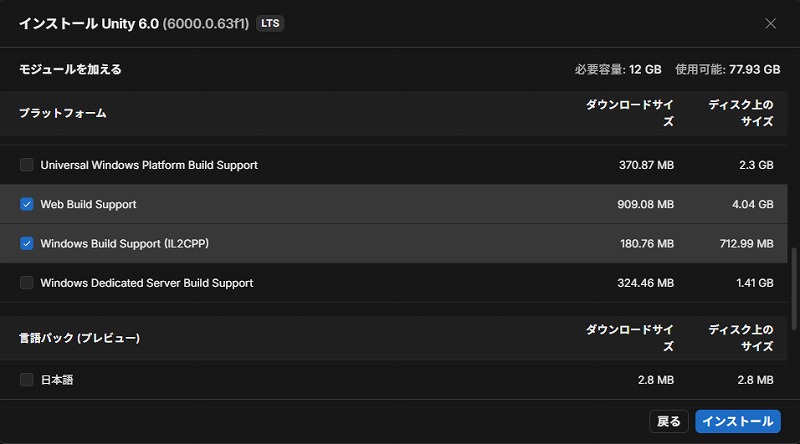
Task: Check Windows Dedicated Server Build Support
Action: [x=27, y=283]
